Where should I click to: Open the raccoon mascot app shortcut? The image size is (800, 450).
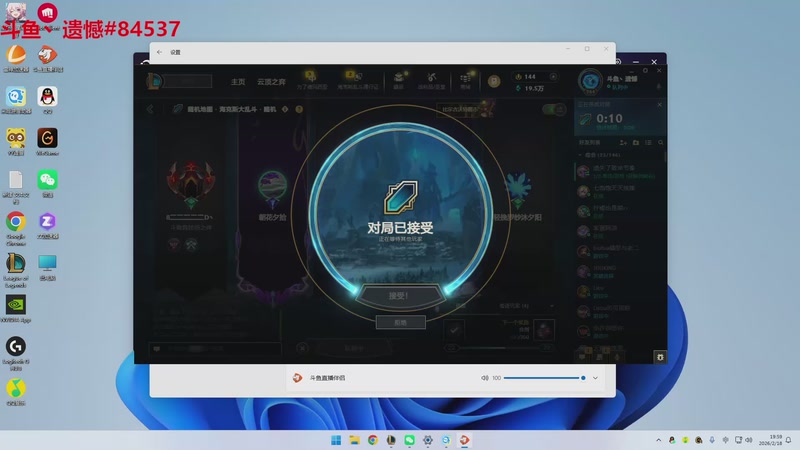click(16, 141)
